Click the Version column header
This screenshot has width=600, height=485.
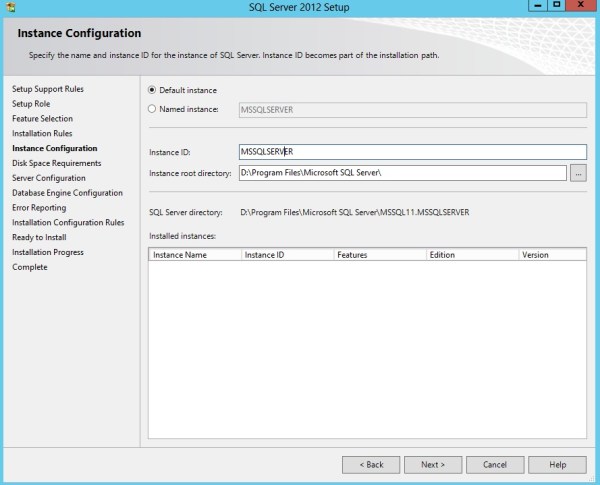click(x=551, y=255)
